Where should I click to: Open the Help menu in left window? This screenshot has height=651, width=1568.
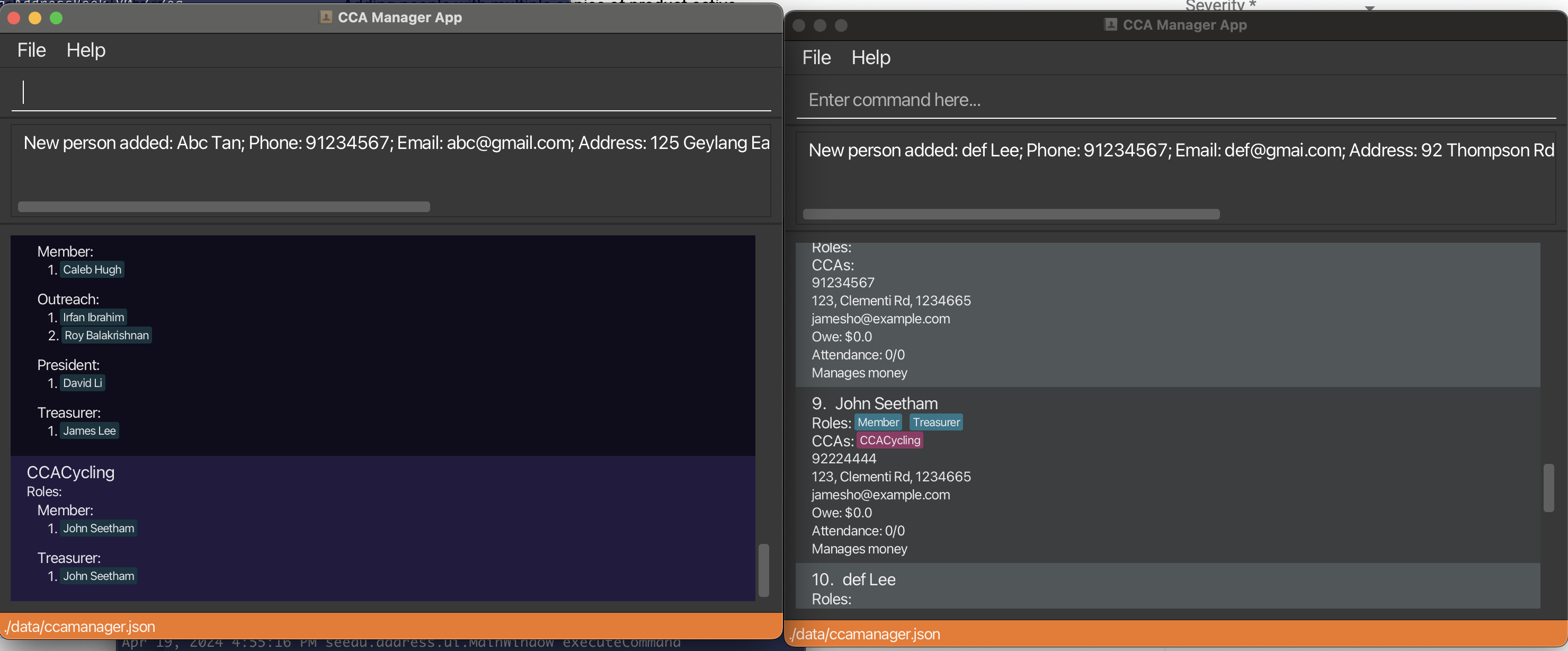click(x=86, y=50)
